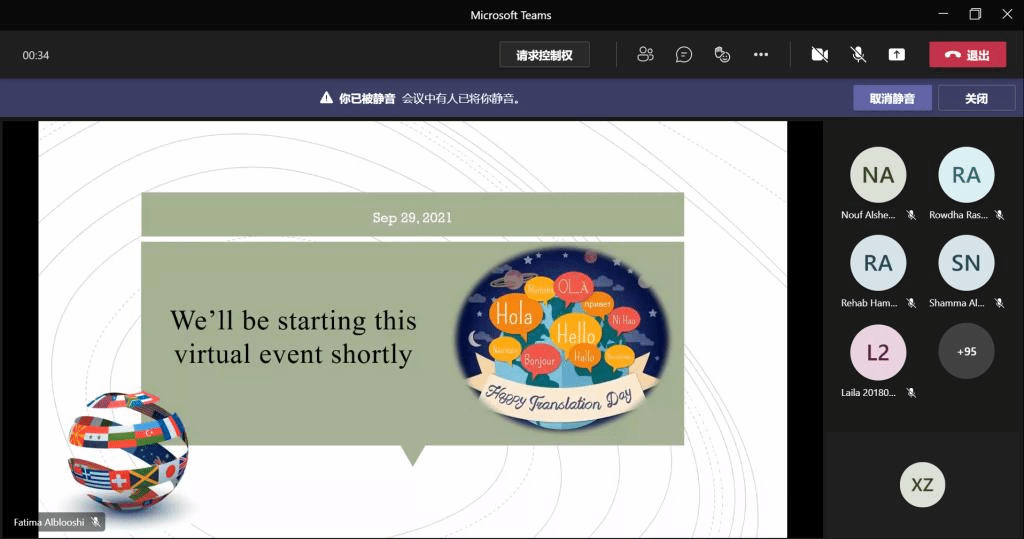
Task: Click the muted mic icon beside Nouf Alshe...
Action: [912, 215]
